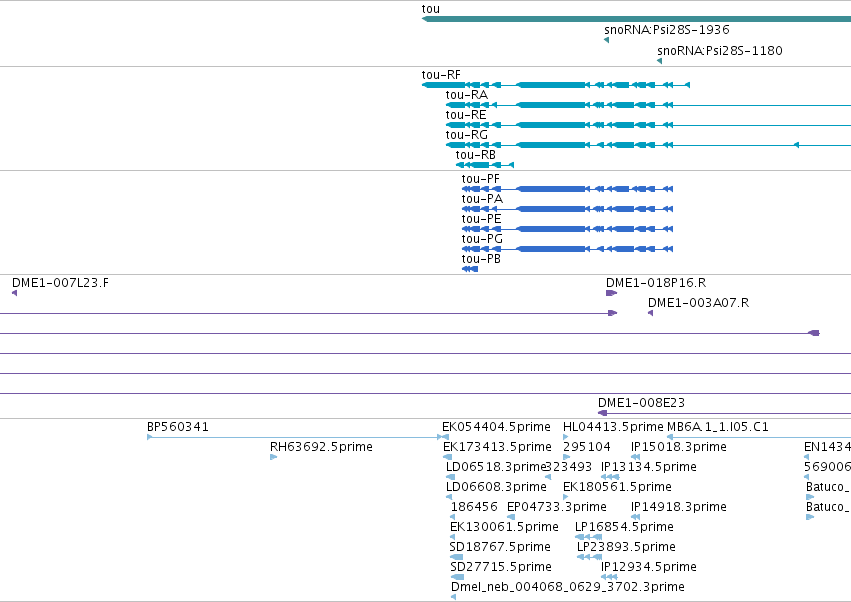851x602 pixels.
Task: Select the DME1-018P16.R label
Action: pyautogui.click(x=656, y=283)
